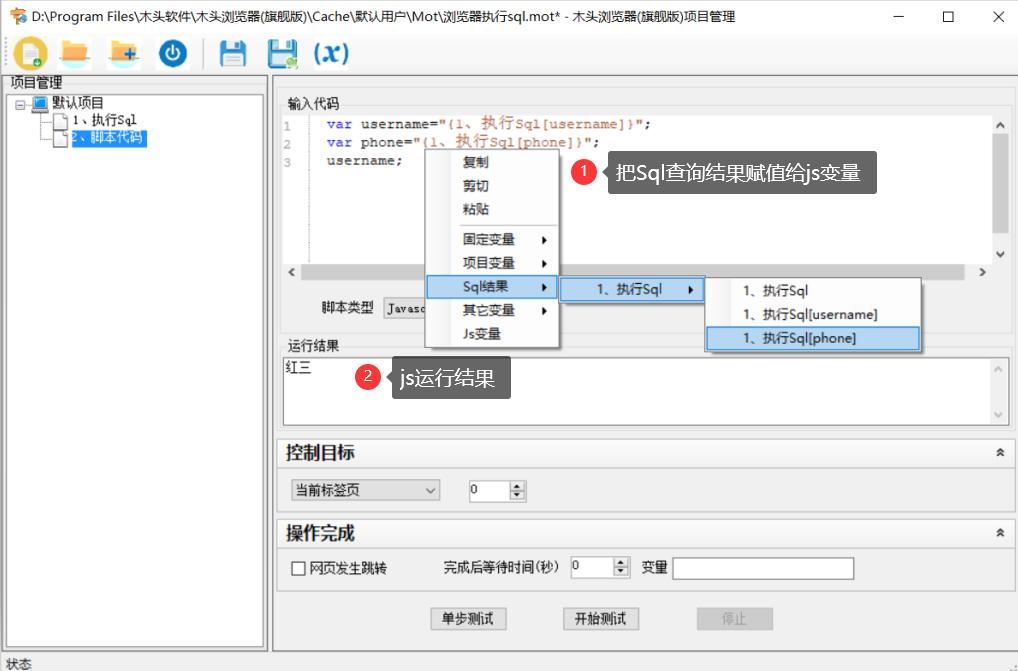Viewport: 1018px width, 671px height.
Task: Click the save-as toolbar icon
Action: [x=283, y=54]
